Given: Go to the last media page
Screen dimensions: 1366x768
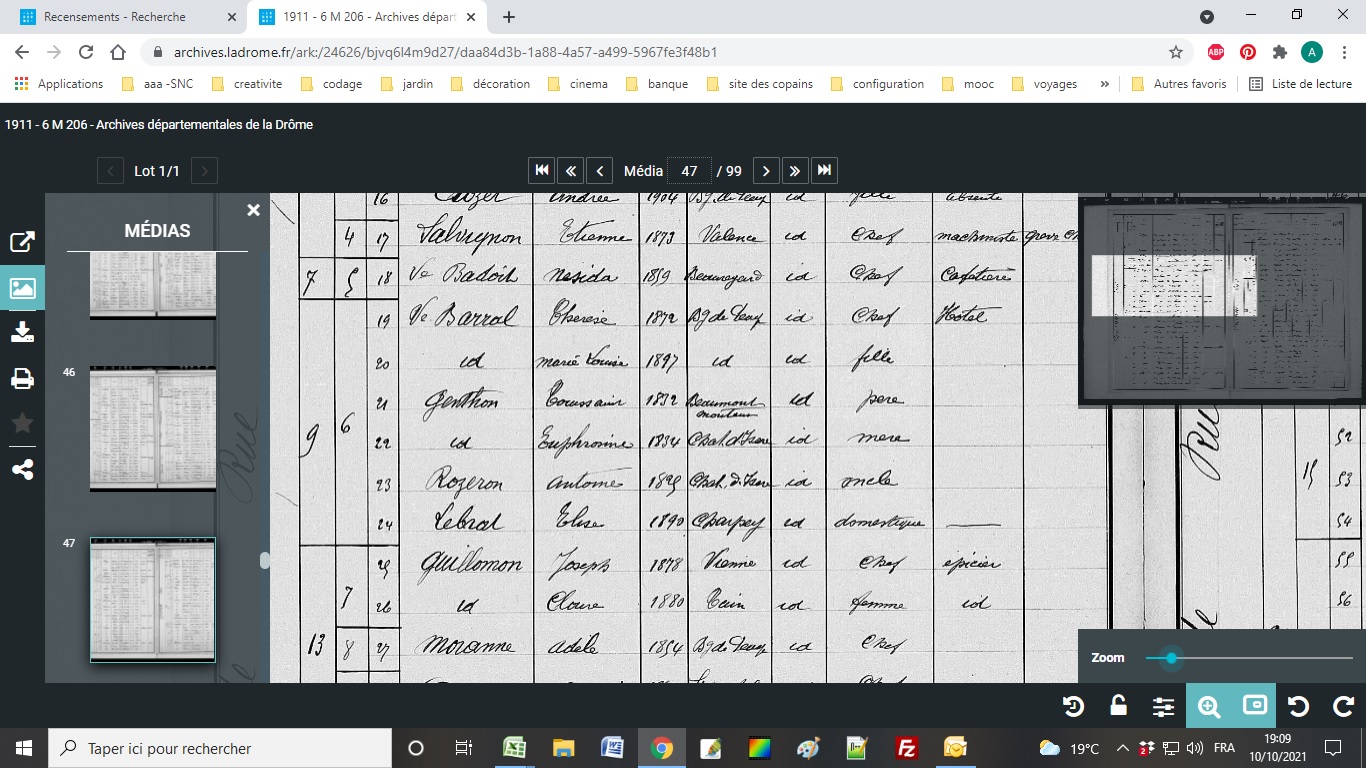Looking at the screenshot, I should coord(824,171).
